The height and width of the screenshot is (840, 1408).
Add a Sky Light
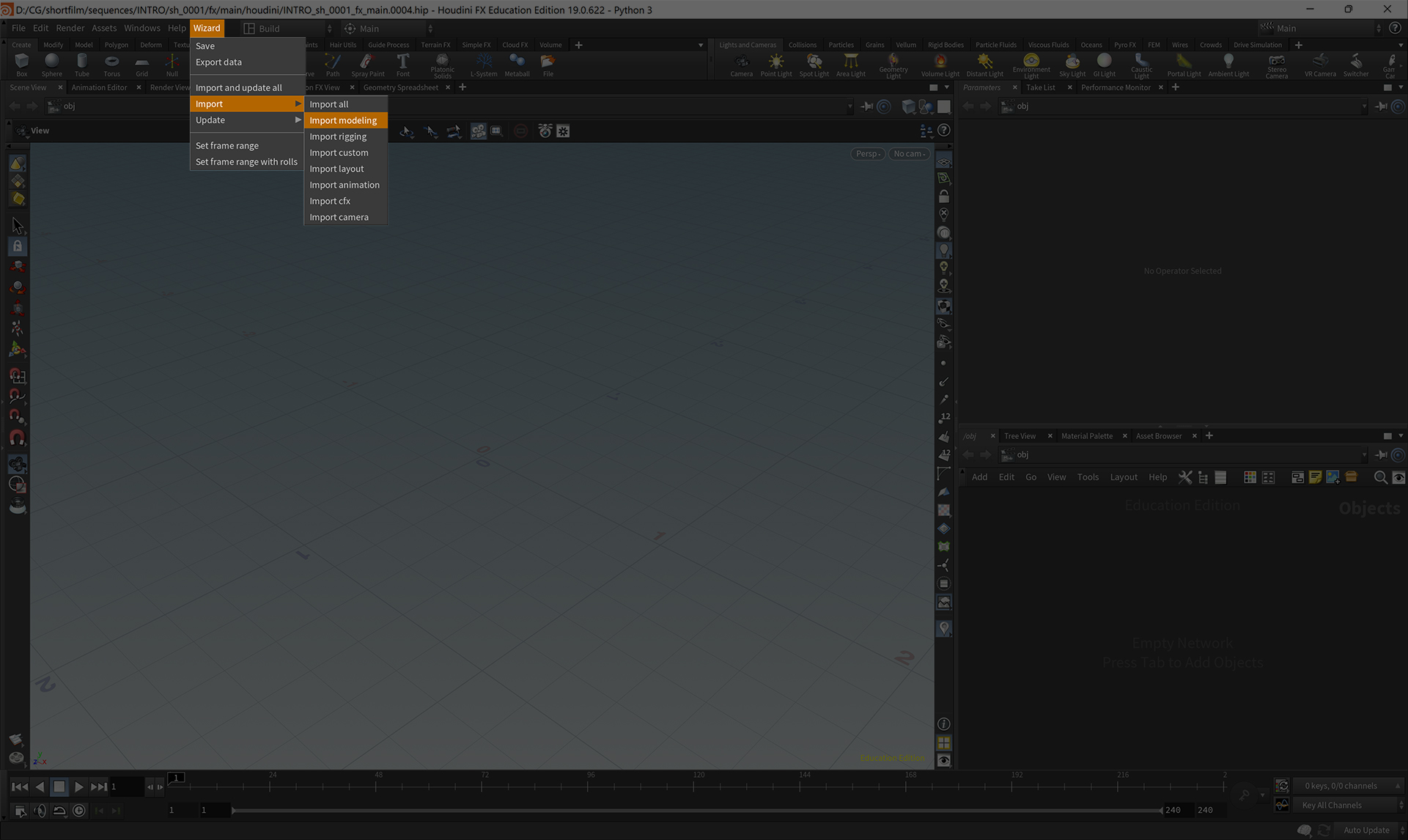1072,65
